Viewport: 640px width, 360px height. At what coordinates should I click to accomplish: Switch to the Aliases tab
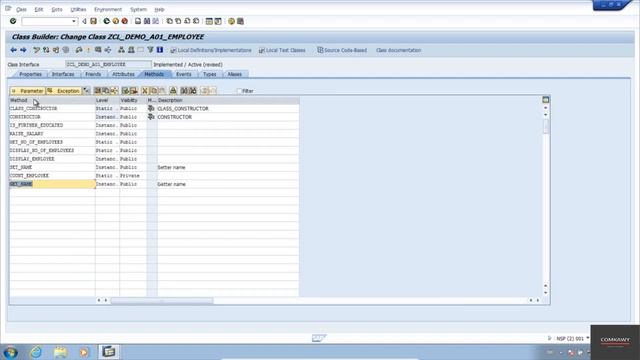pos(235,74)
